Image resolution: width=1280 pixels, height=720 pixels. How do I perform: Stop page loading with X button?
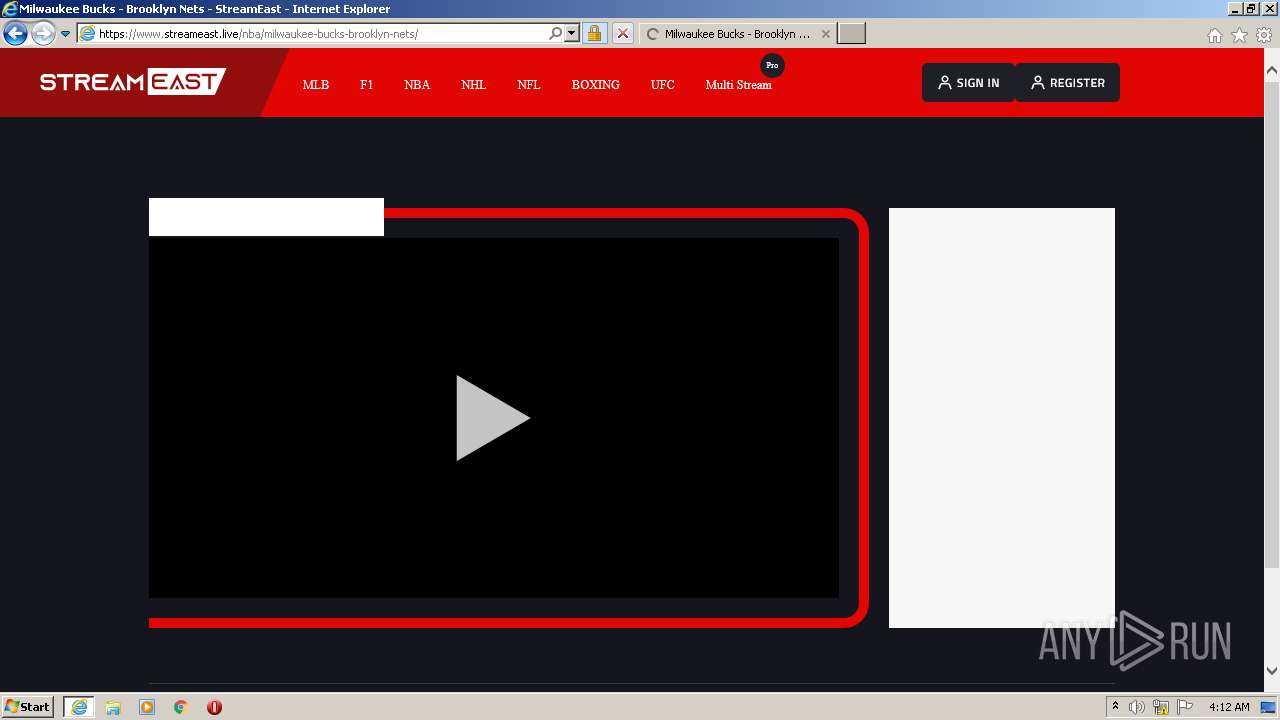622,33
